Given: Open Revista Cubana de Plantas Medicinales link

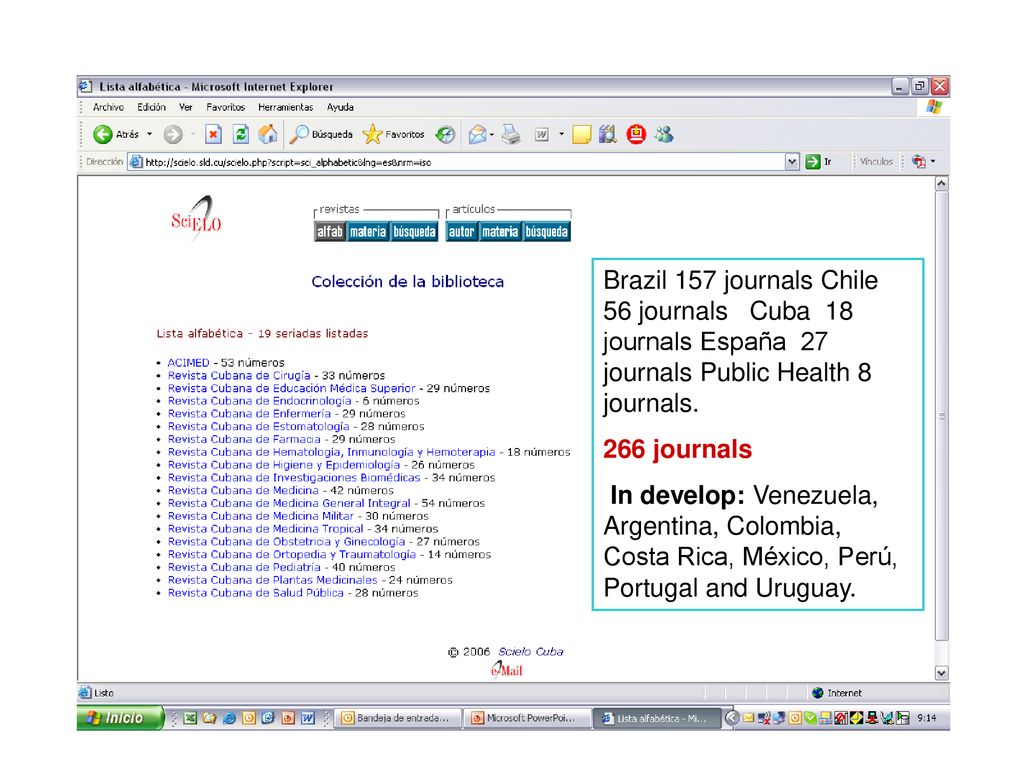Looking at the screenshot, I should click(x=272, y=580).
